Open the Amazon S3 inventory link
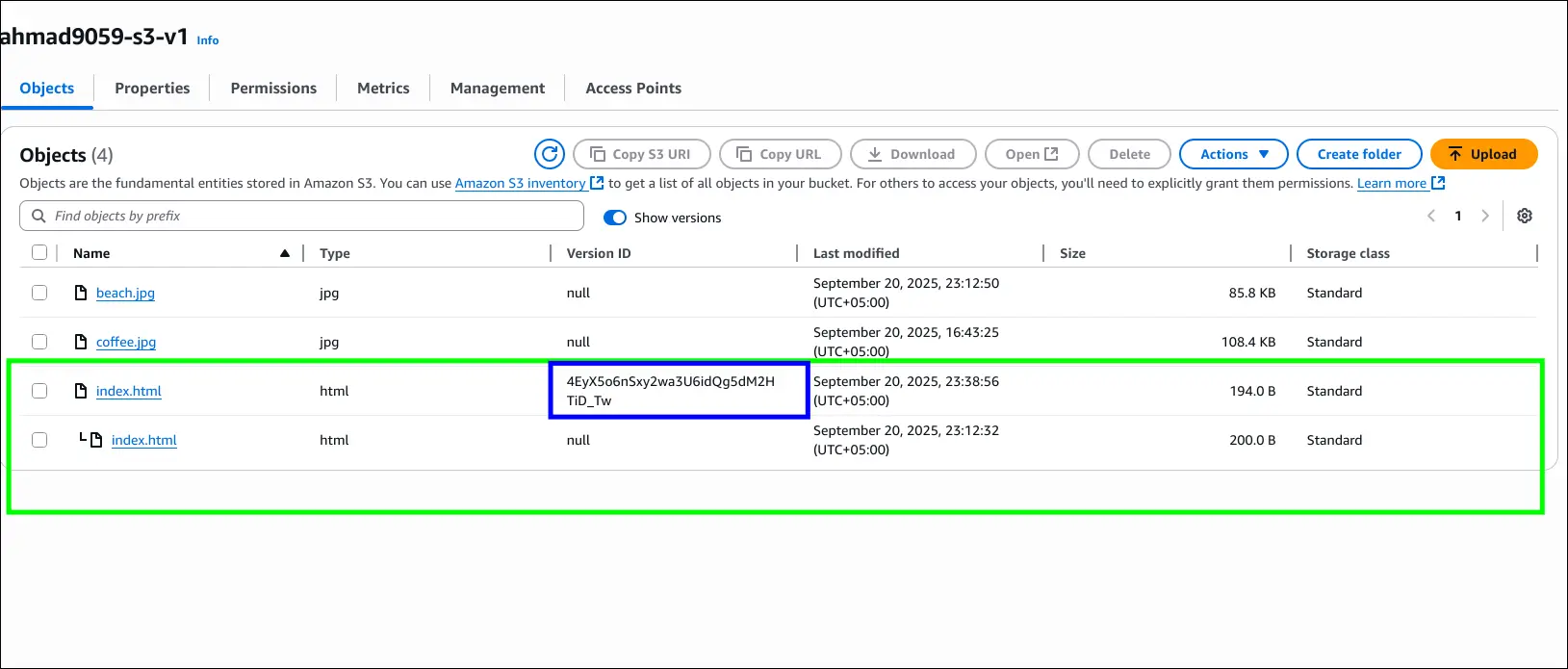This screenshot has width=1568, height=669. [520, 184]
